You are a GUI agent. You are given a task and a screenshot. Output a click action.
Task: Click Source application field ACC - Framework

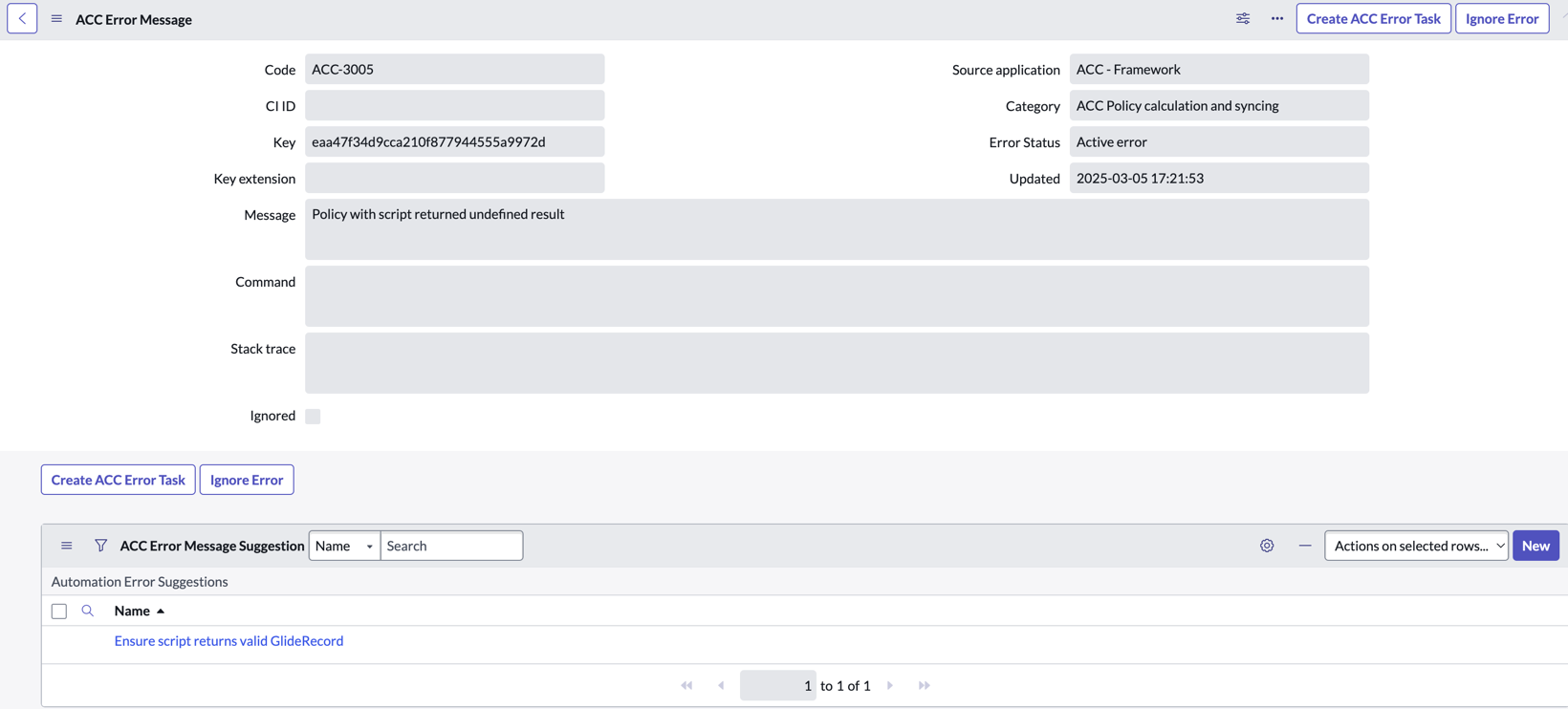(1219, 69)
